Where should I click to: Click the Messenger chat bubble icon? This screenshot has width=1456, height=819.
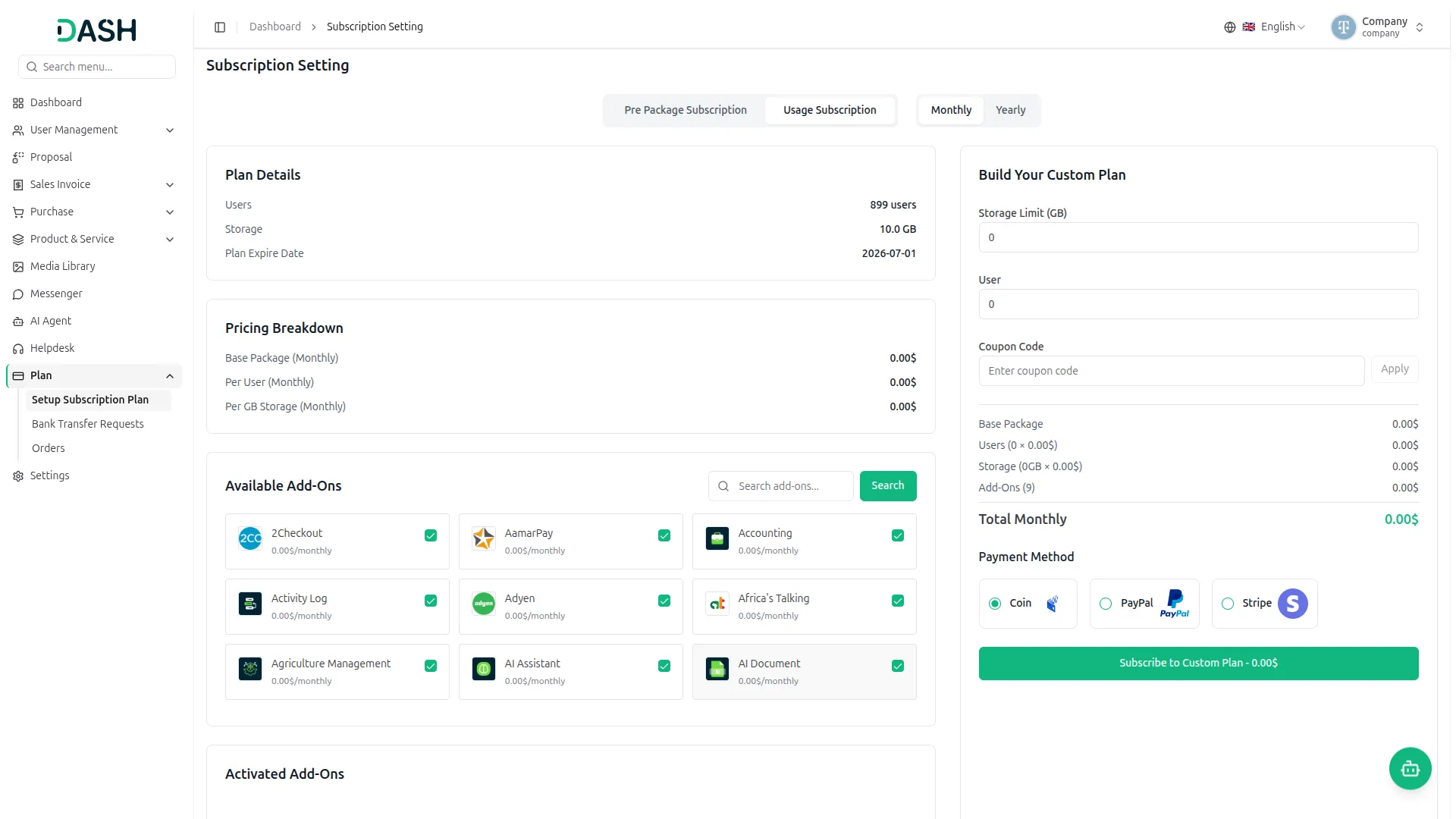pos(18,294)
